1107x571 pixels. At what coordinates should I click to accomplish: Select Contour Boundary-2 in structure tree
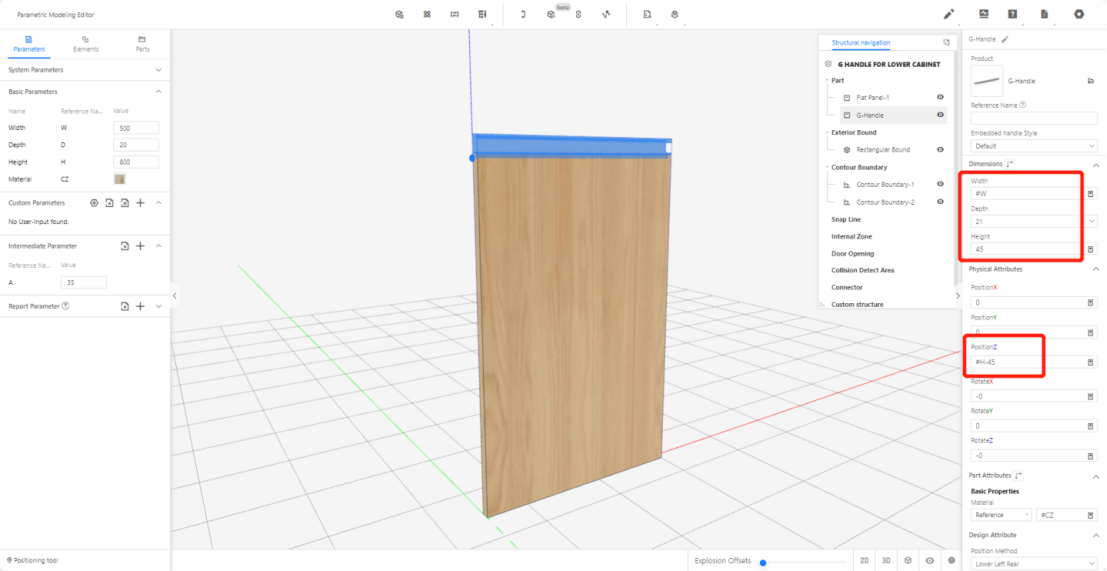click(x=885, y=202)
